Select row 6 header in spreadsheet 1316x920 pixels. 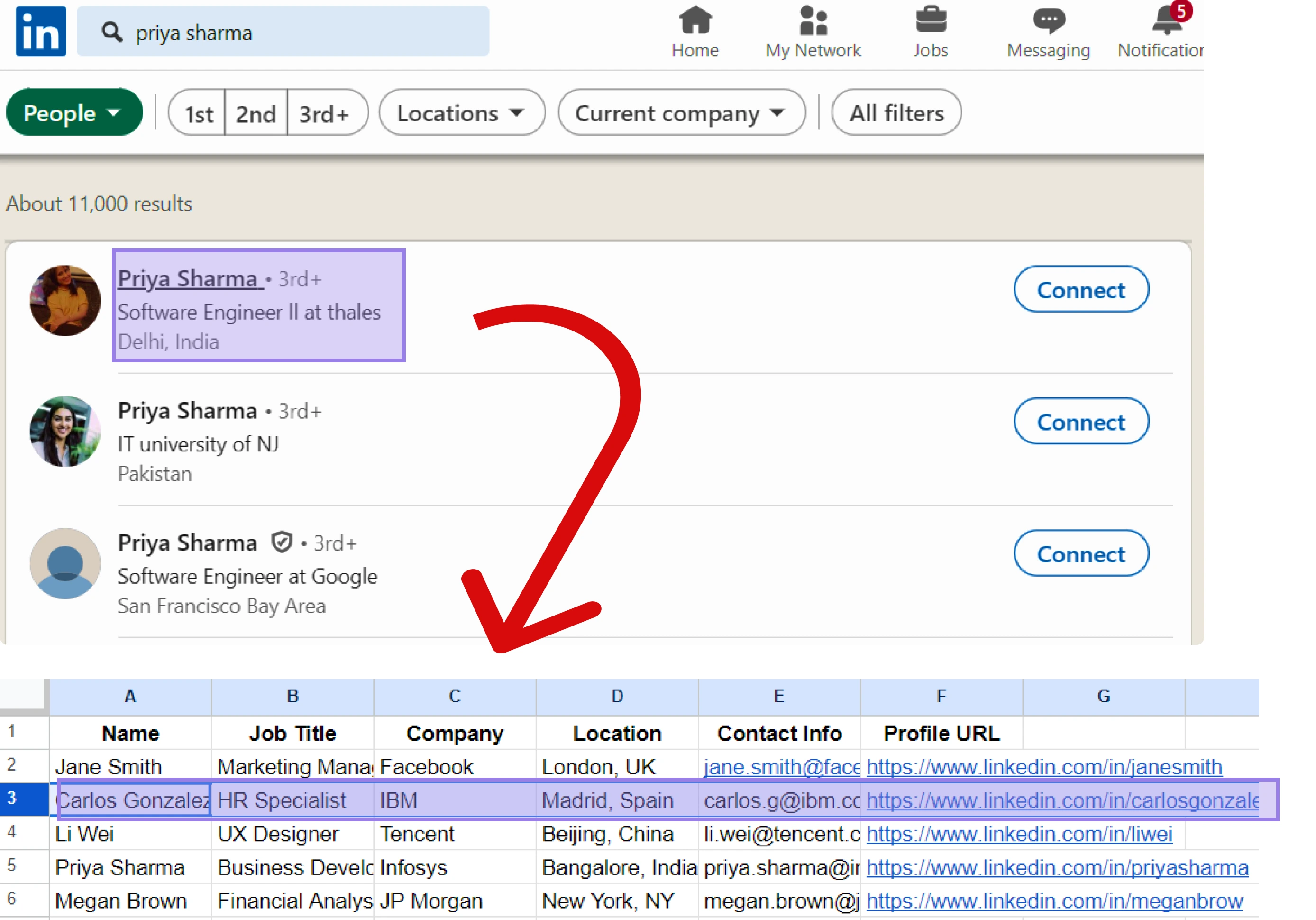24,900
